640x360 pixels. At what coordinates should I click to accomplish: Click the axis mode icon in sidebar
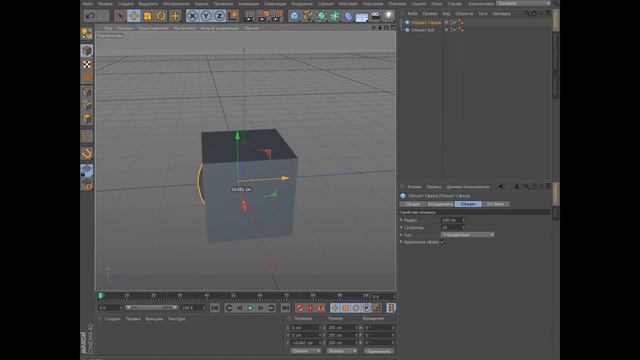[x=87, y=137]
